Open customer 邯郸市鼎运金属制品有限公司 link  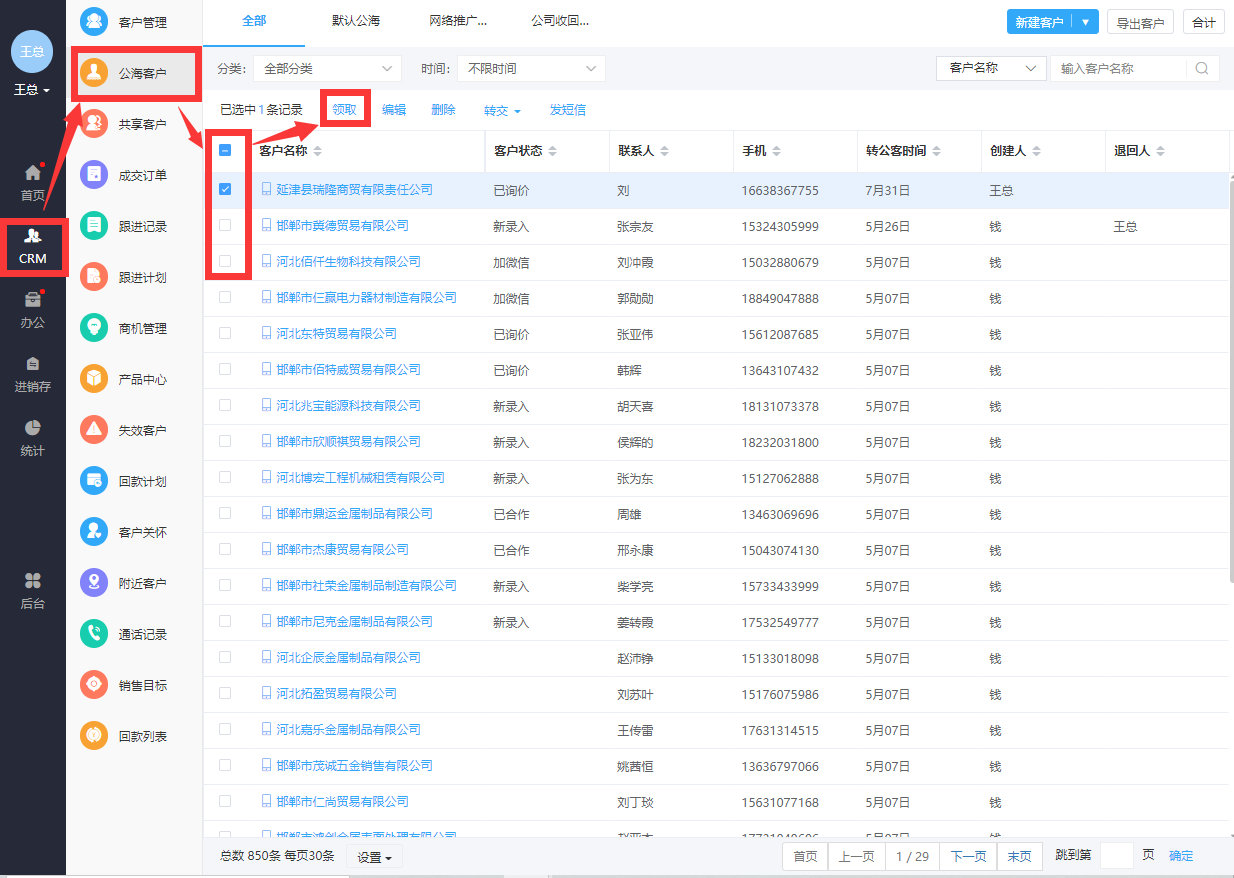(x=354, y=513)
